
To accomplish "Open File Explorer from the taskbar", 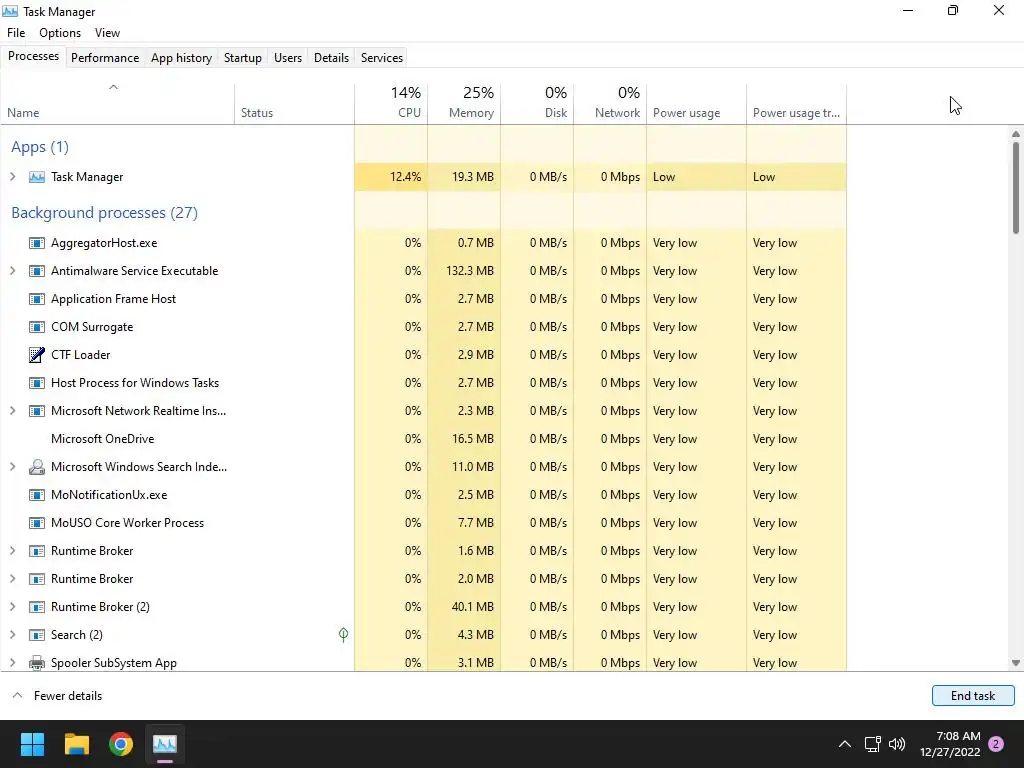I will click(x=76, y=744).
